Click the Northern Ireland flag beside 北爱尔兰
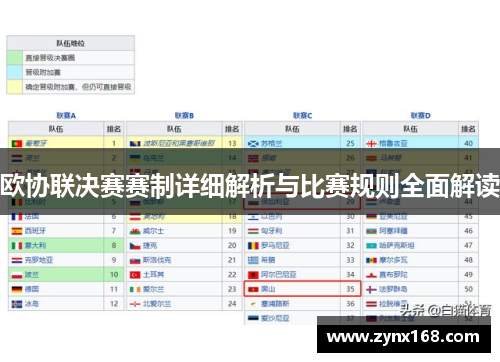 135,304
